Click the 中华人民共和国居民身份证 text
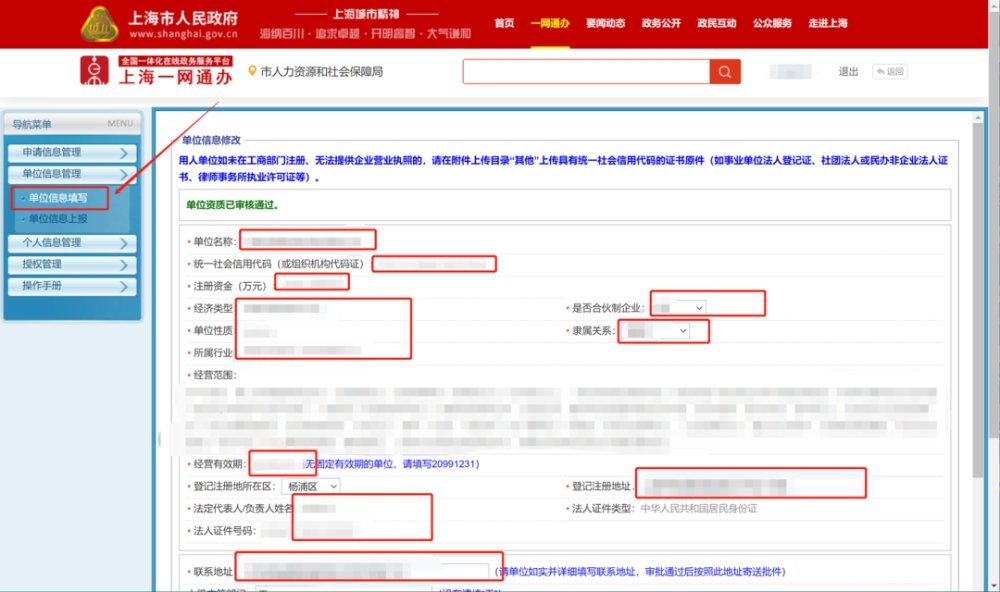This screenshot has height=592, width=1000. point(699,508)
